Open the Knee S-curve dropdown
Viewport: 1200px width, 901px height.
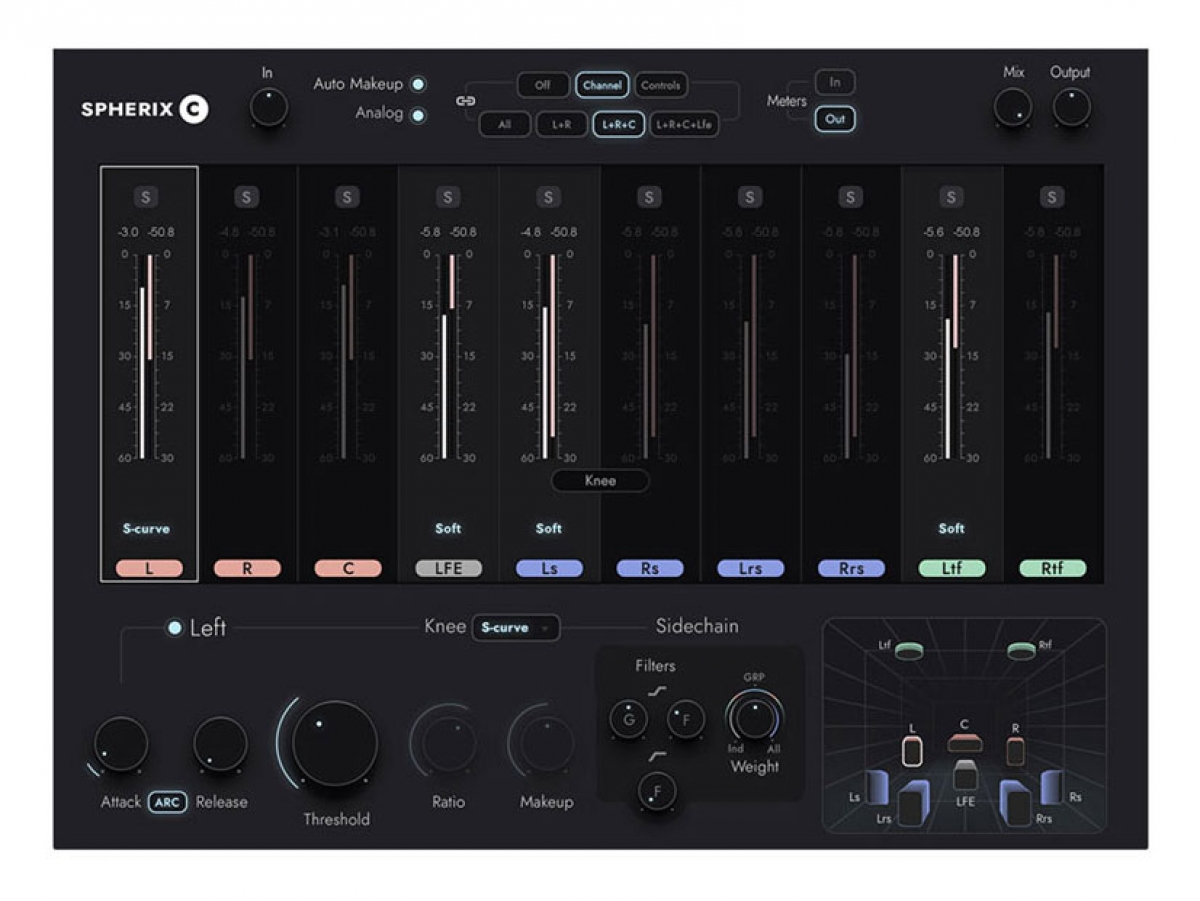pos(516,628)
